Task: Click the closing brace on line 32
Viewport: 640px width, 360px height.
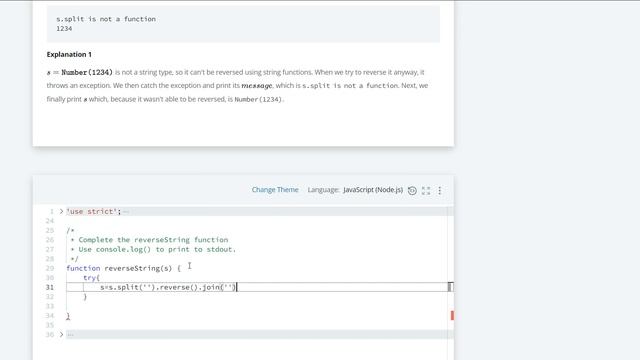Action: point(85,297)
